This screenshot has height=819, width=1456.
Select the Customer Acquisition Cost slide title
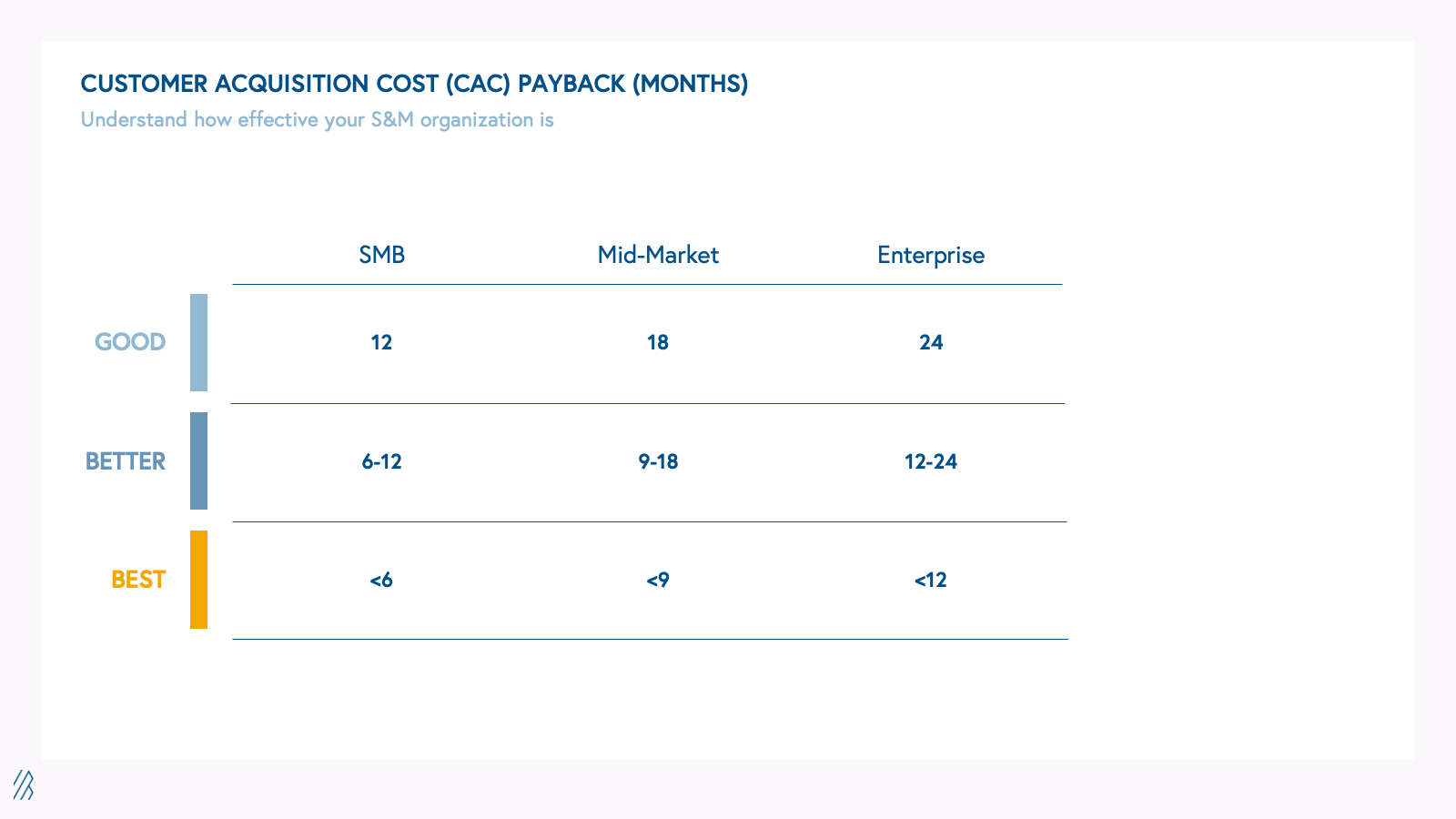414,84
